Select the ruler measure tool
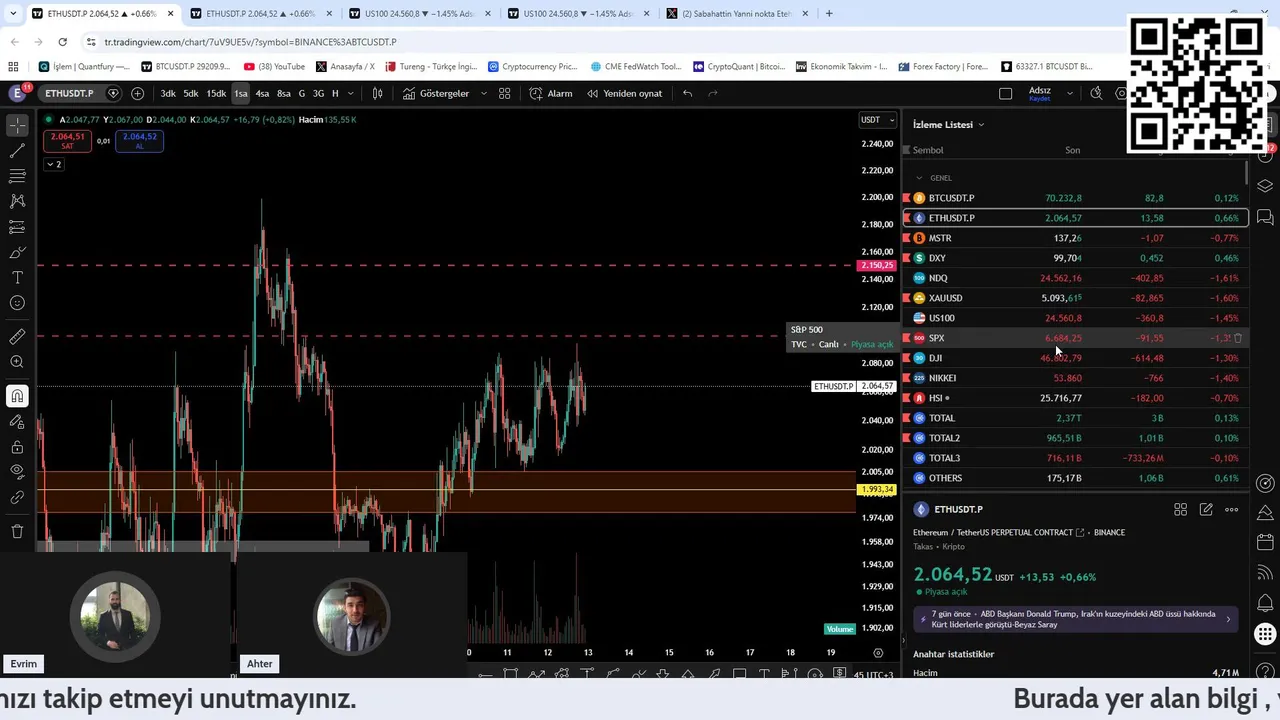 (x=17, y=337)
